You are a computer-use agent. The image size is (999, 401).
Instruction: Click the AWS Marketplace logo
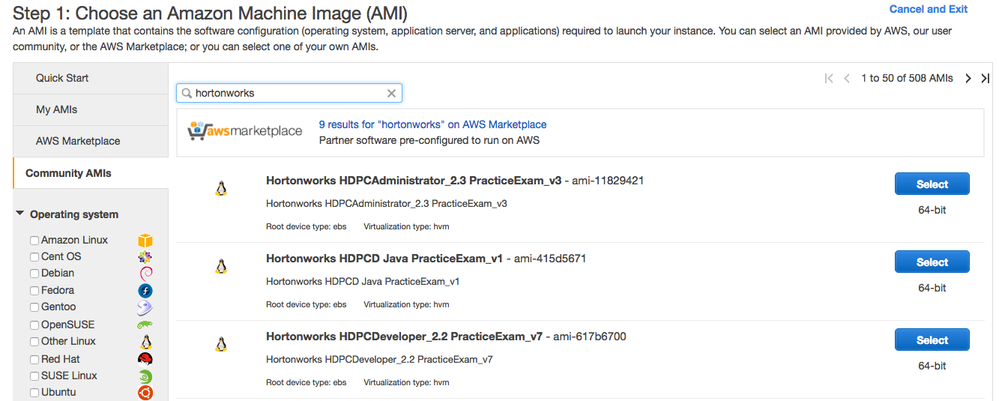pos(245,132)
